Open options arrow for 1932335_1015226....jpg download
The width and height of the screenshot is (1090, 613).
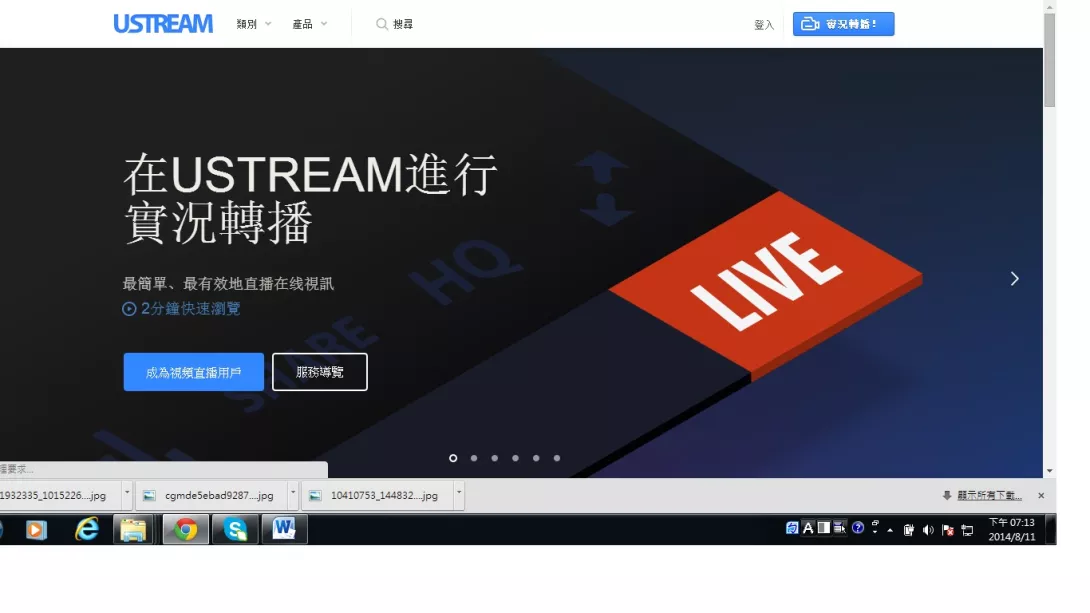(x=127, y=496)
